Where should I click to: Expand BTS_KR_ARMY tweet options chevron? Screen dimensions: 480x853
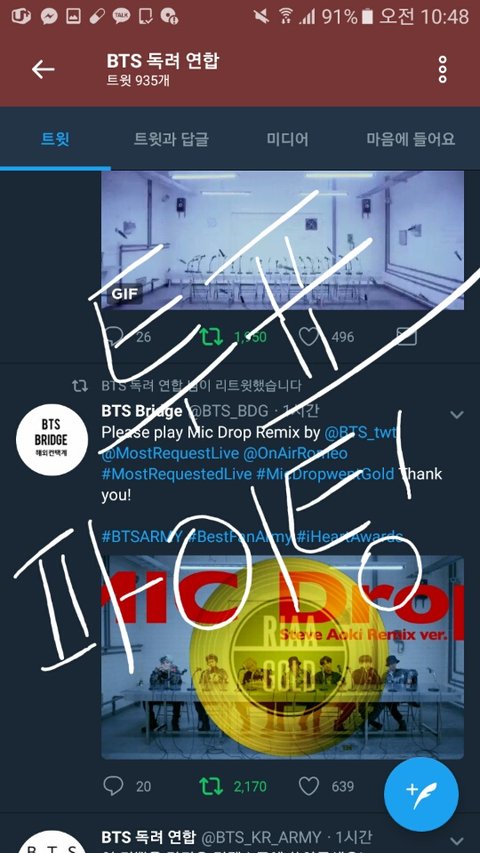click(x=457, y=841)
